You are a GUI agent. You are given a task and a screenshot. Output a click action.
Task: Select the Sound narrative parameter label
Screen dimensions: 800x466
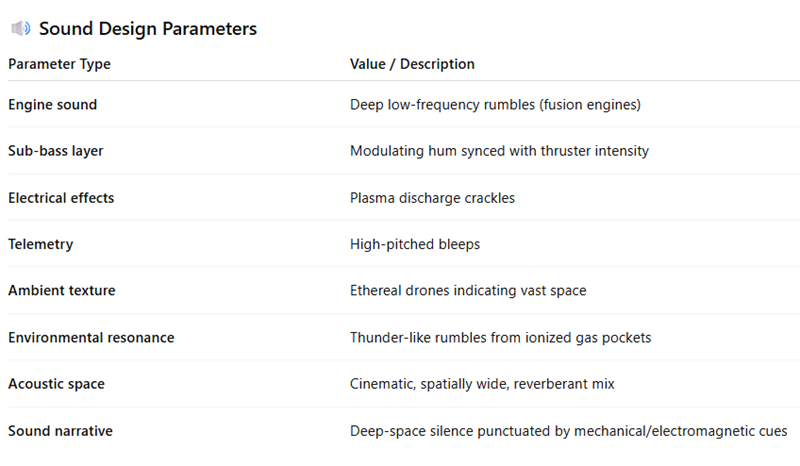[60, 431]
